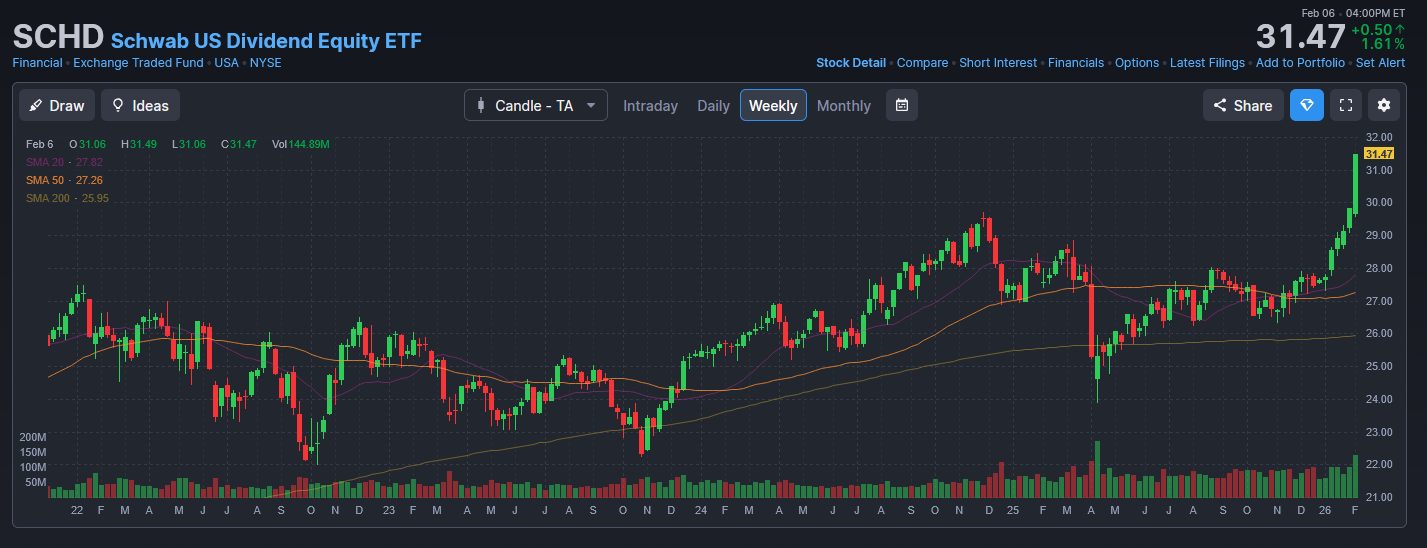Open the Draw tool
Viewport: 1427px width, 548px height.
(x=57, y=105)
